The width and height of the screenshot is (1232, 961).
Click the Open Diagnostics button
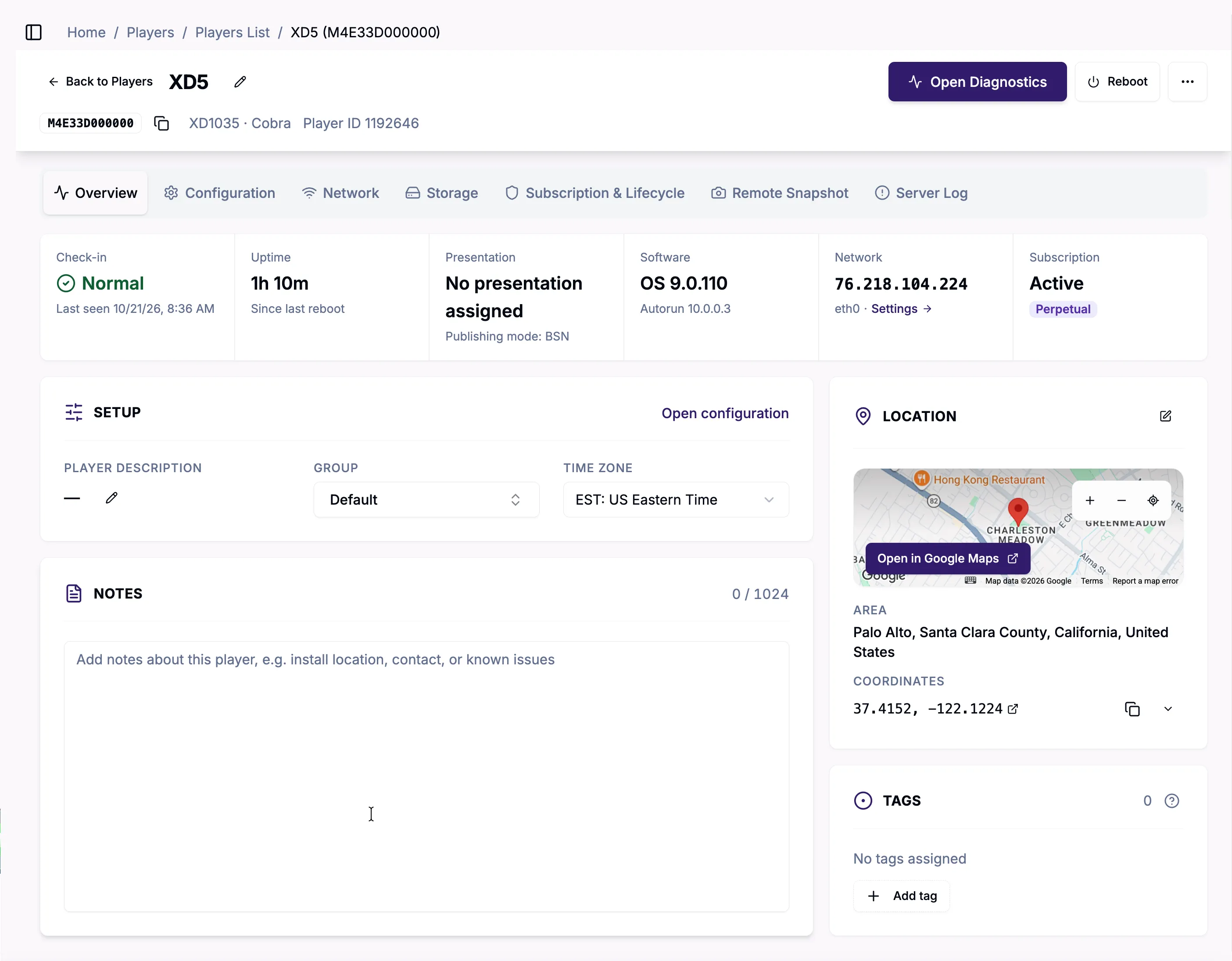coord(977,82)
